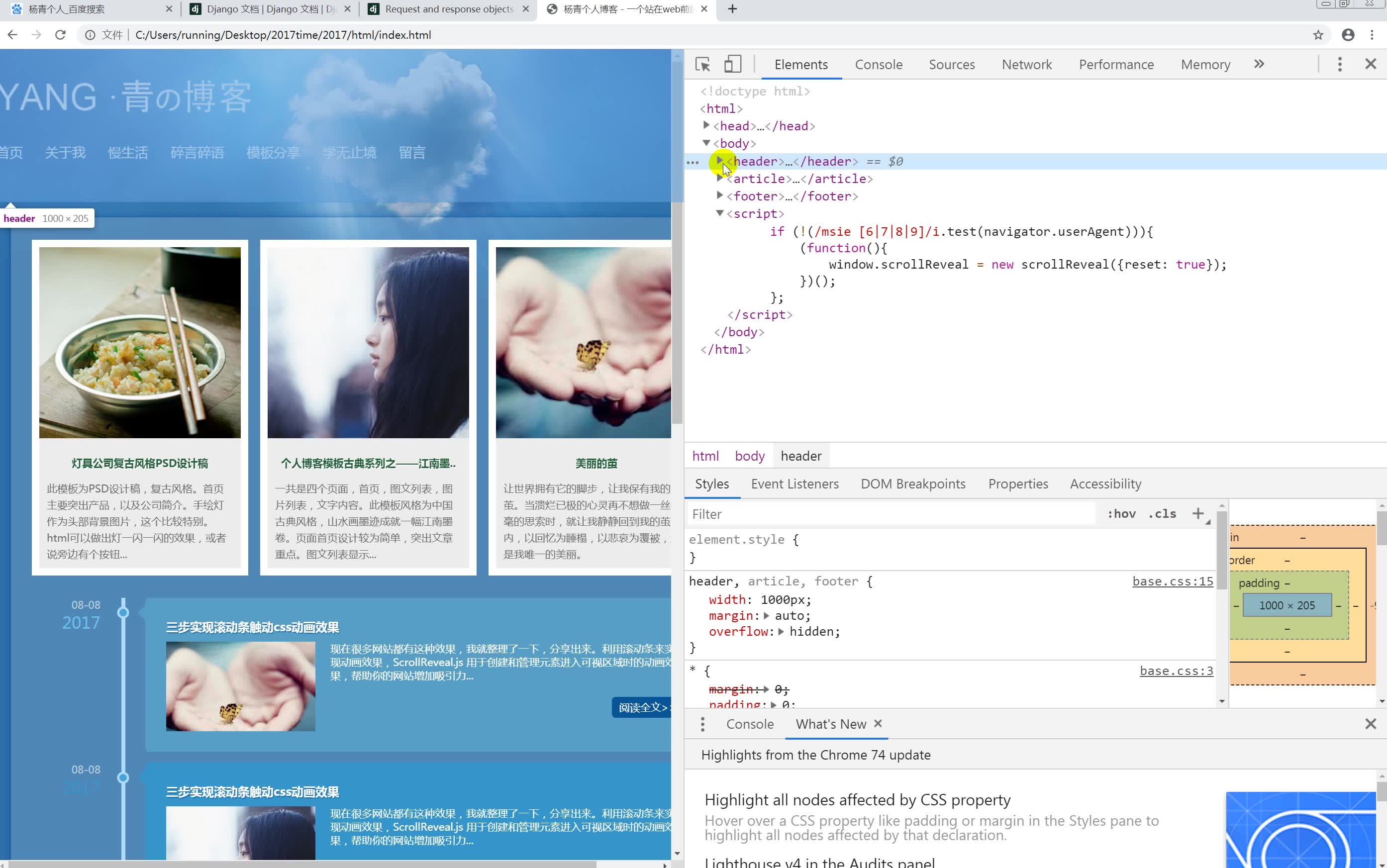Collapse the script element node
The image size is (1387, 868).
720,213
